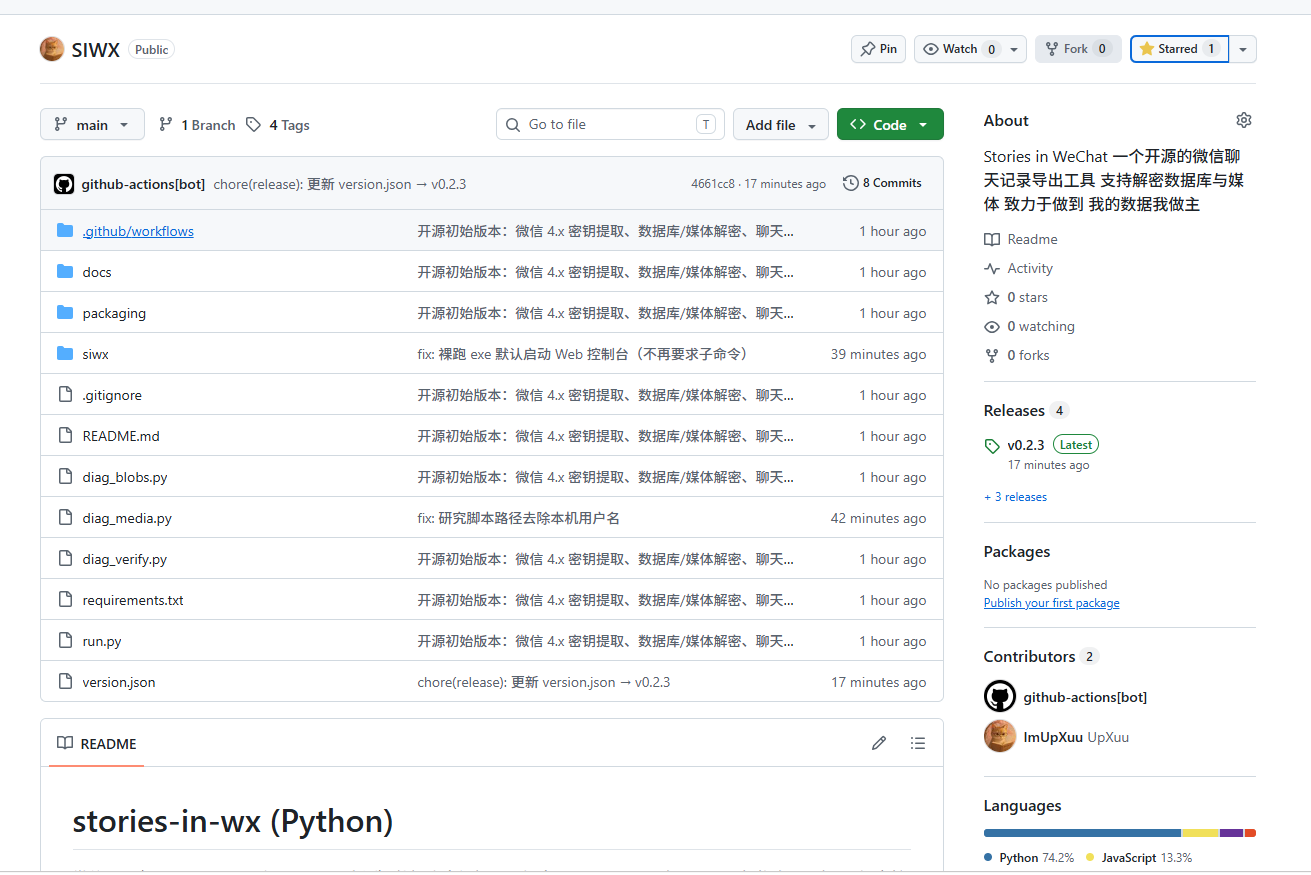Screen dimensions: 1311x875
Task: Select the README tab
Action: [x=96, y=743]
